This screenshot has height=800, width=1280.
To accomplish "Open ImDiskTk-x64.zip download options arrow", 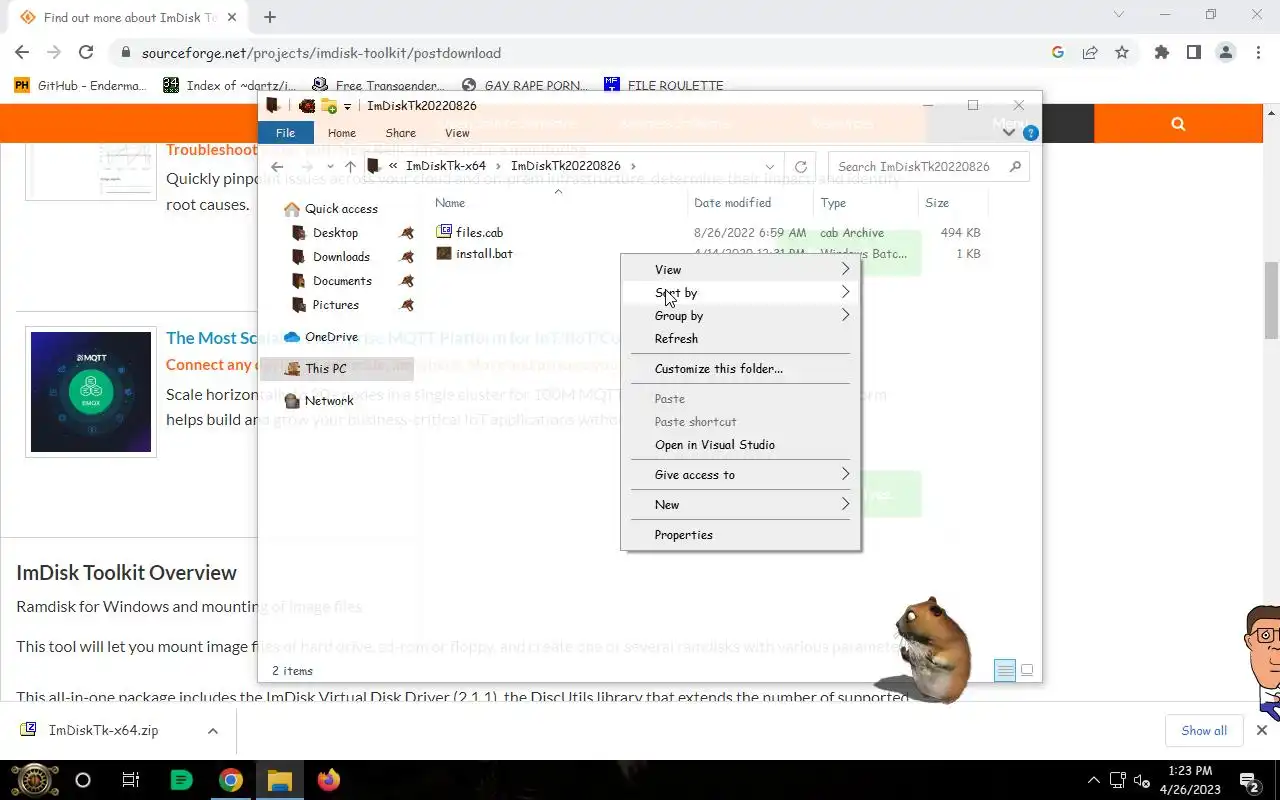I will pyautogui.click(x=213, y=731).
